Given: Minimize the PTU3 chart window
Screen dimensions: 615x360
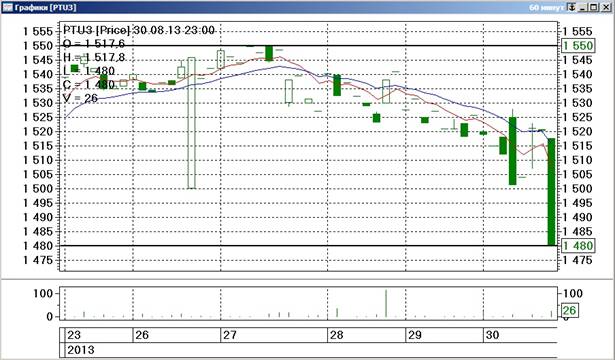Looking at the screenshot, I should point(583,7).
